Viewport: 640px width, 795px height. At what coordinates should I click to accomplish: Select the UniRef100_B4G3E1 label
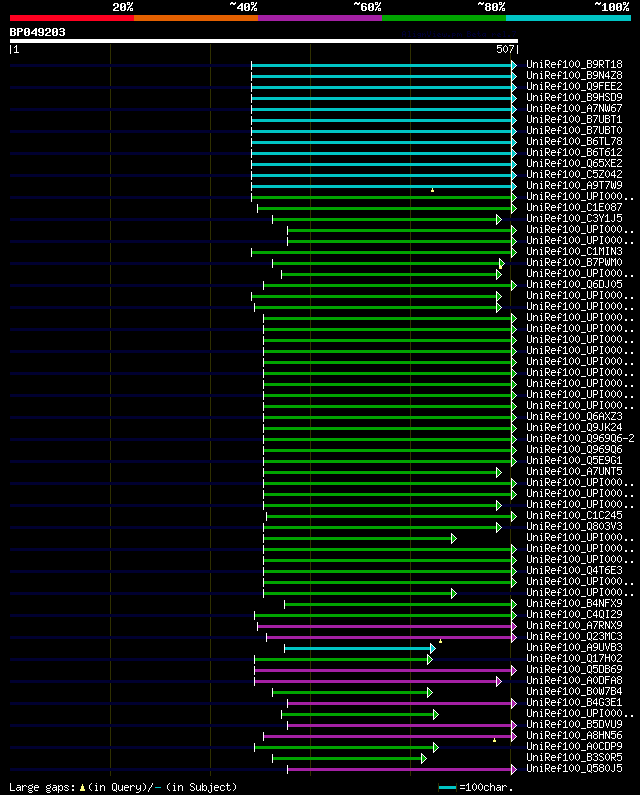[574, 703]
